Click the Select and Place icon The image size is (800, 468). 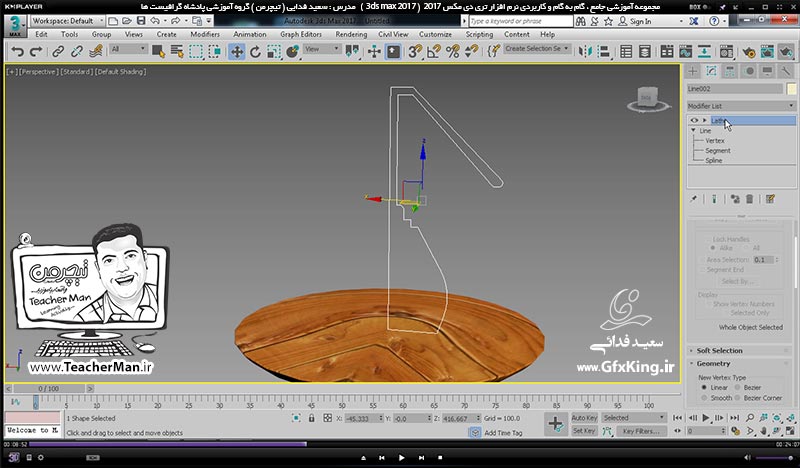pyautogui.click(x=293, y=52)
